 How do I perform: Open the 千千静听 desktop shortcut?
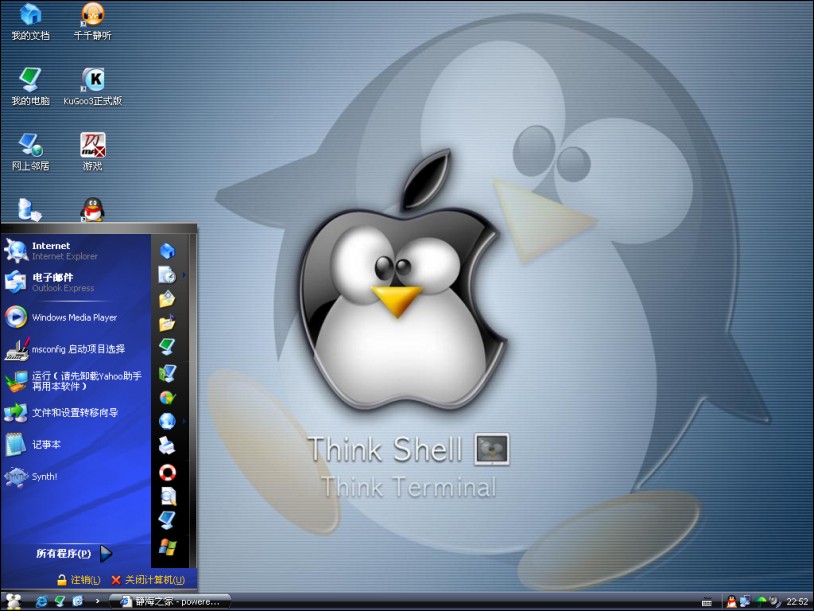click(x=92, y=21)
